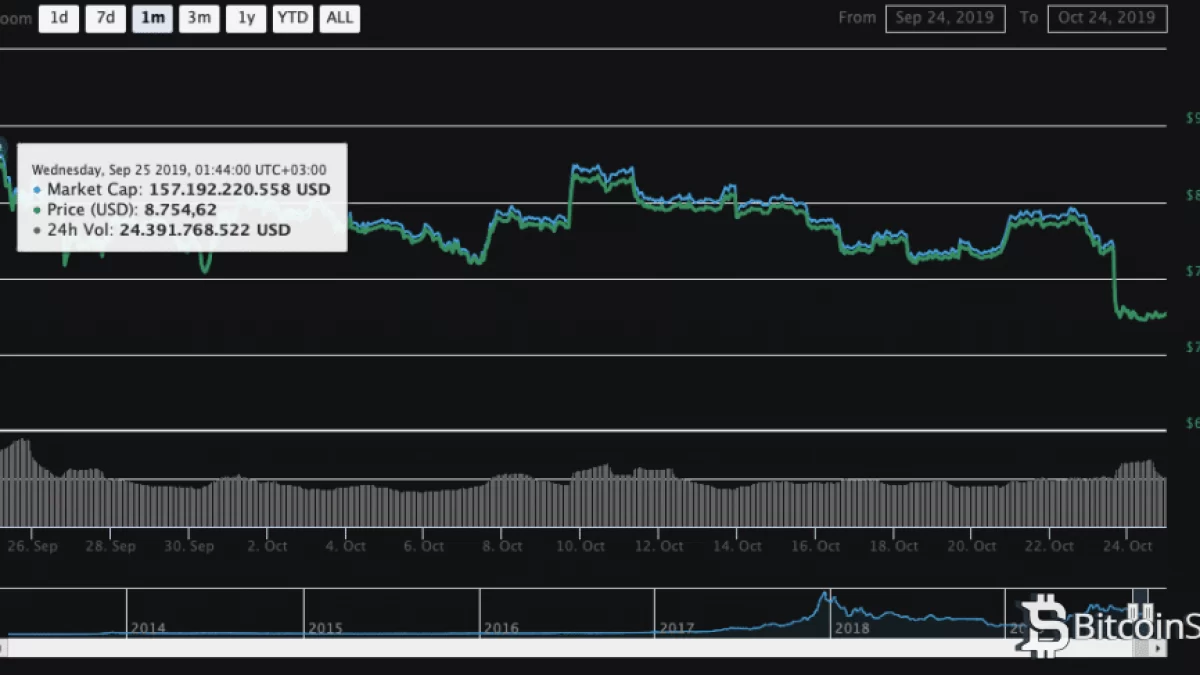Show ALL historical data
This screenshot has height=675, width=1200.
click(340, 19)
